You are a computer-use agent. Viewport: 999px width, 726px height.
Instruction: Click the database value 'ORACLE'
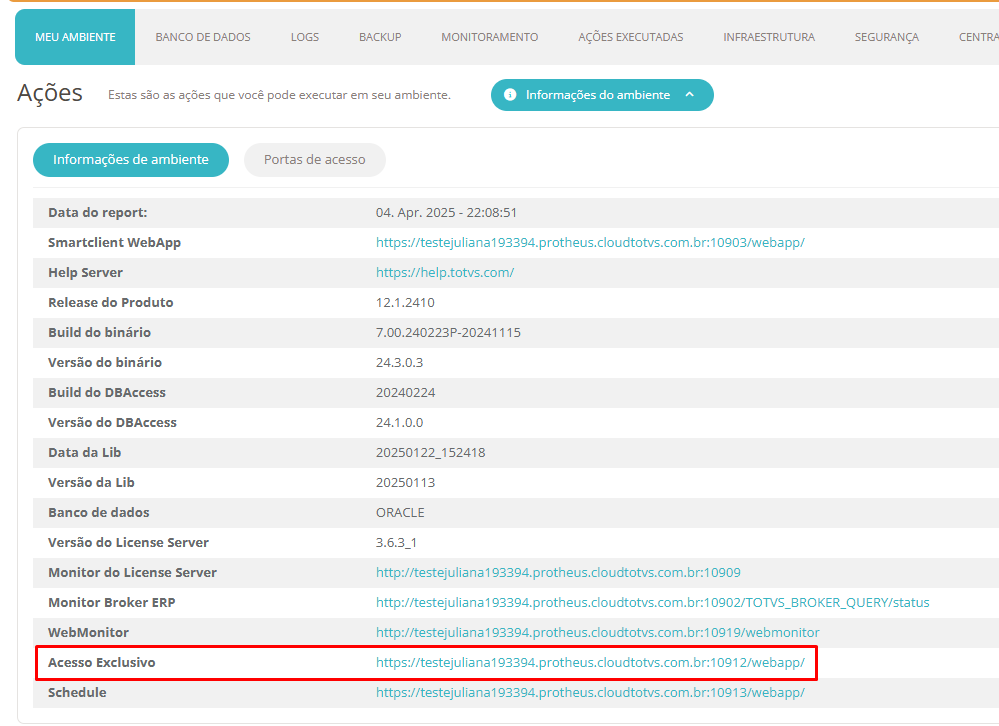(x=400, y=512)
